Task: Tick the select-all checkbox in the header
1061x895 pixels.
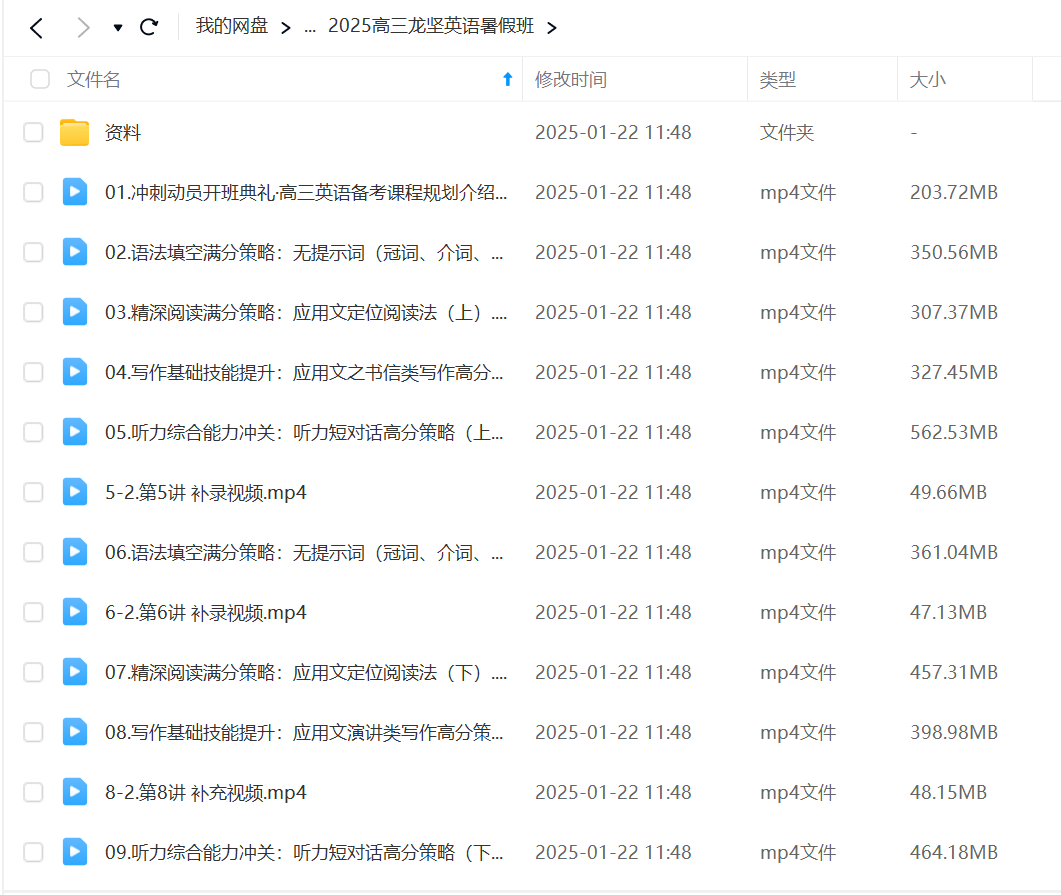Action: 40,79
